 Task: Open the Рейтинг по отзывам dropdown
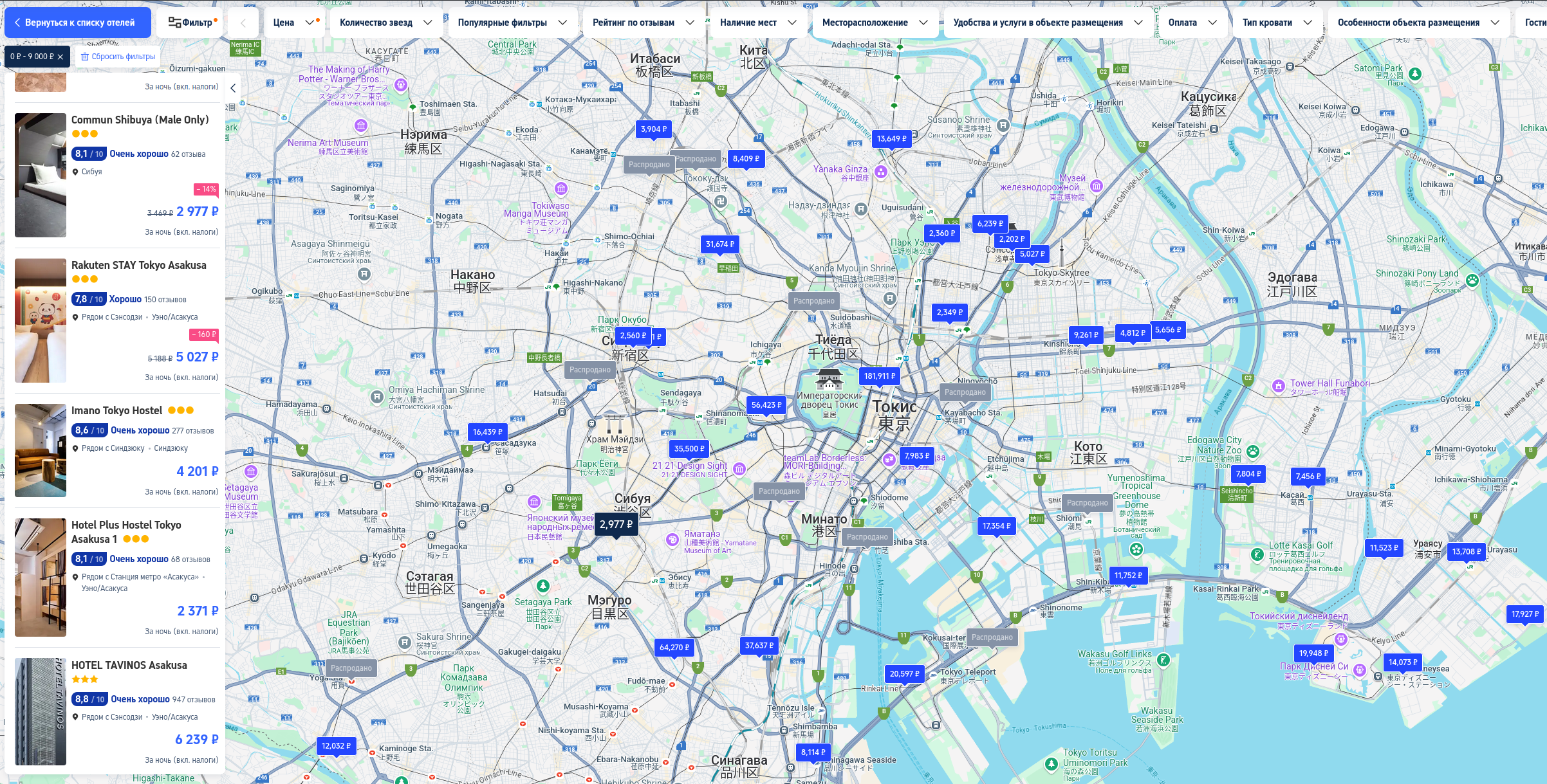point(642,23)
